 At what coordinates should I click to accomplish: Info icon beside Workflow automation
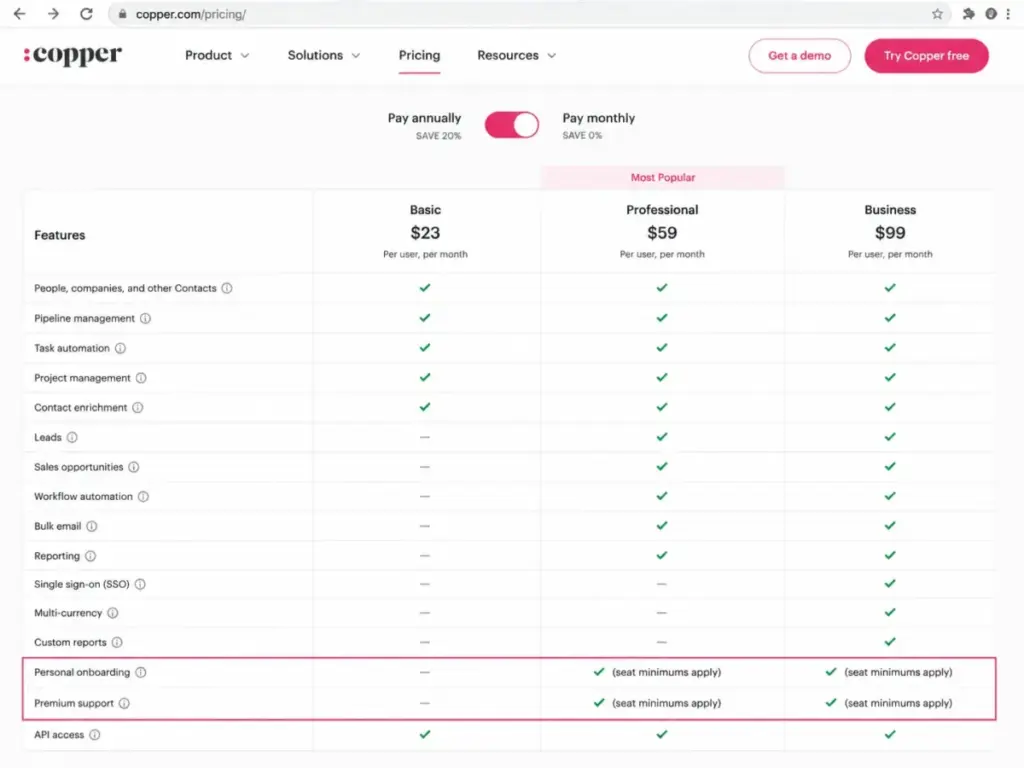pos(143,496)
